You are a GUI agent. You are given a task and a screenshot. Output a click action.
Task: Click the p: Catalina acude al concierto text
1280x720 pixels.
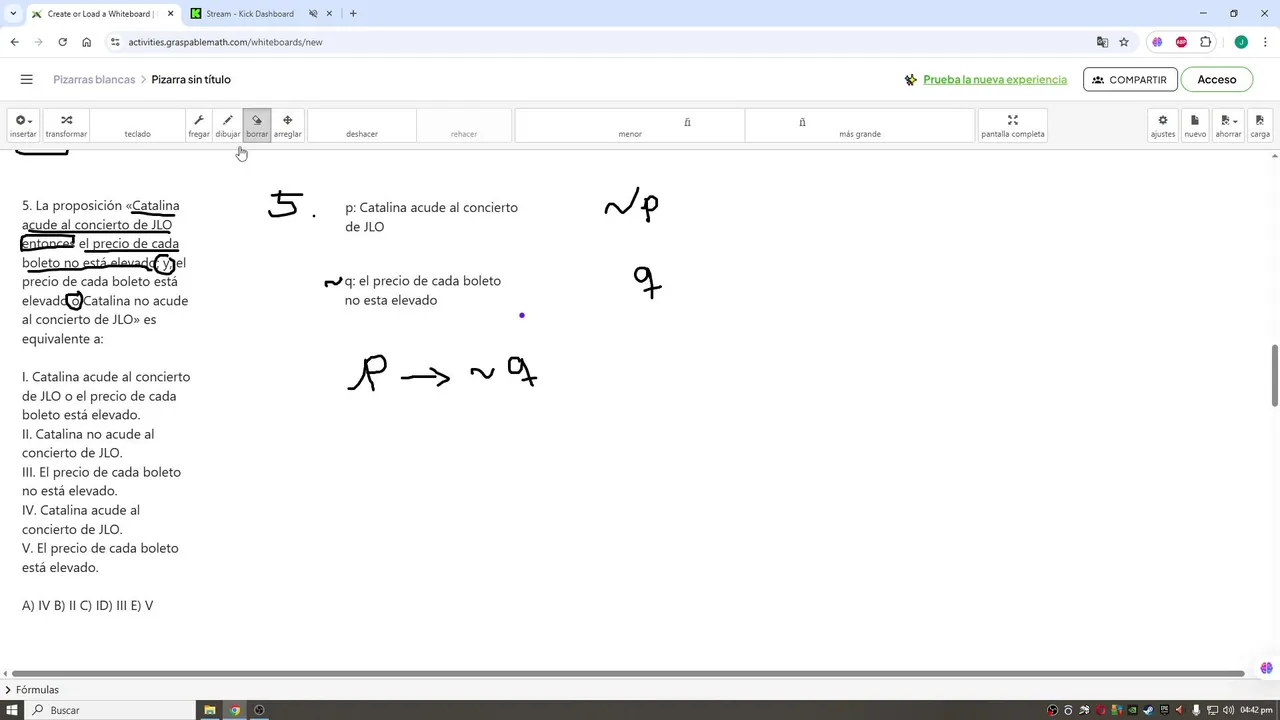(431, 217)
